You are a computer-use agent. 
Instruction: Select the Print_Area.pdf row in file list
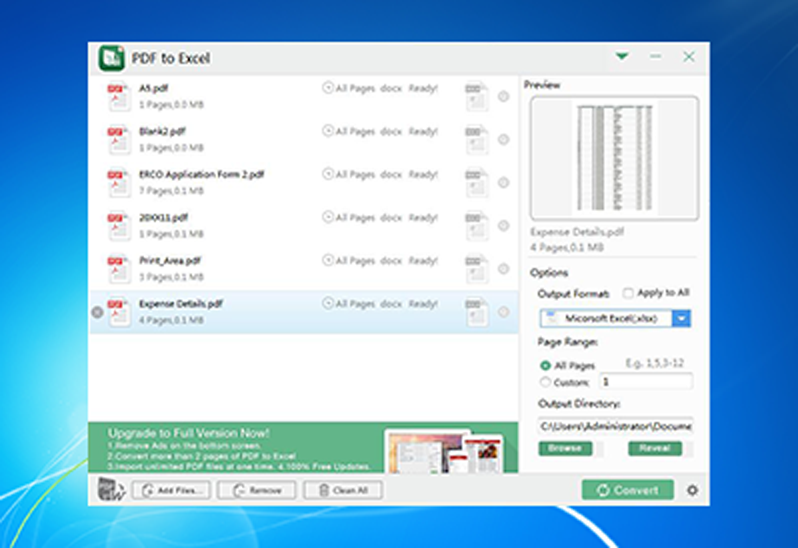click(304, 269)
